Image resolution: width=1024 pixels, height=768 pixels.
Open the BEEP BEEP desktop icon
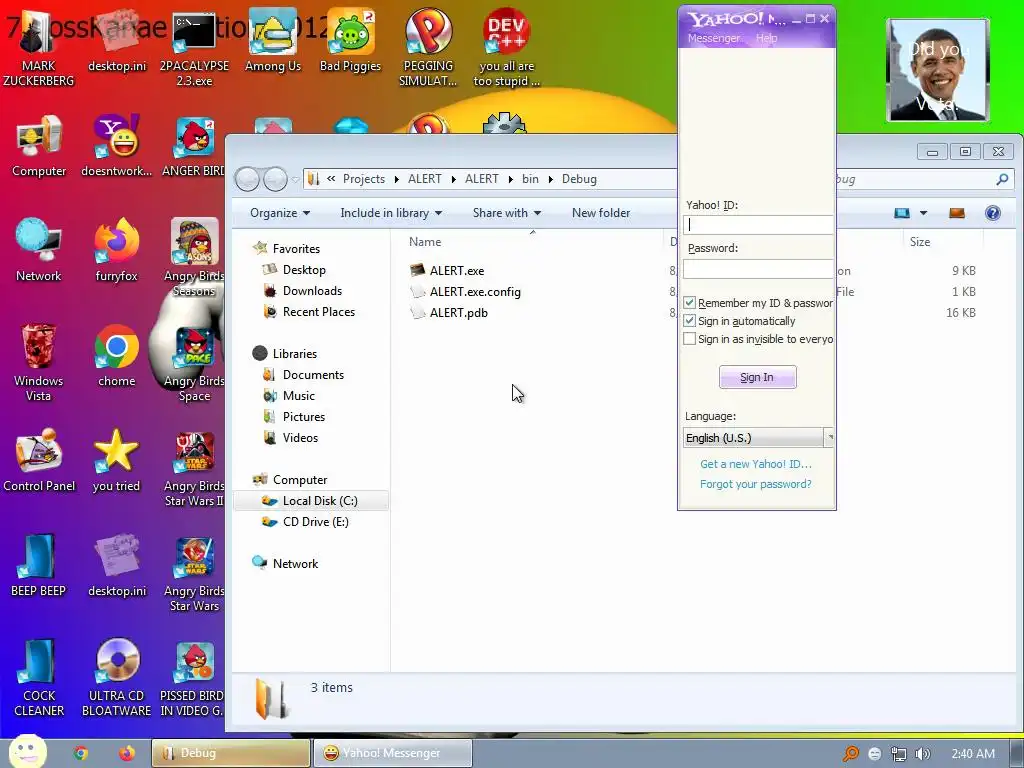pos(39,566)
